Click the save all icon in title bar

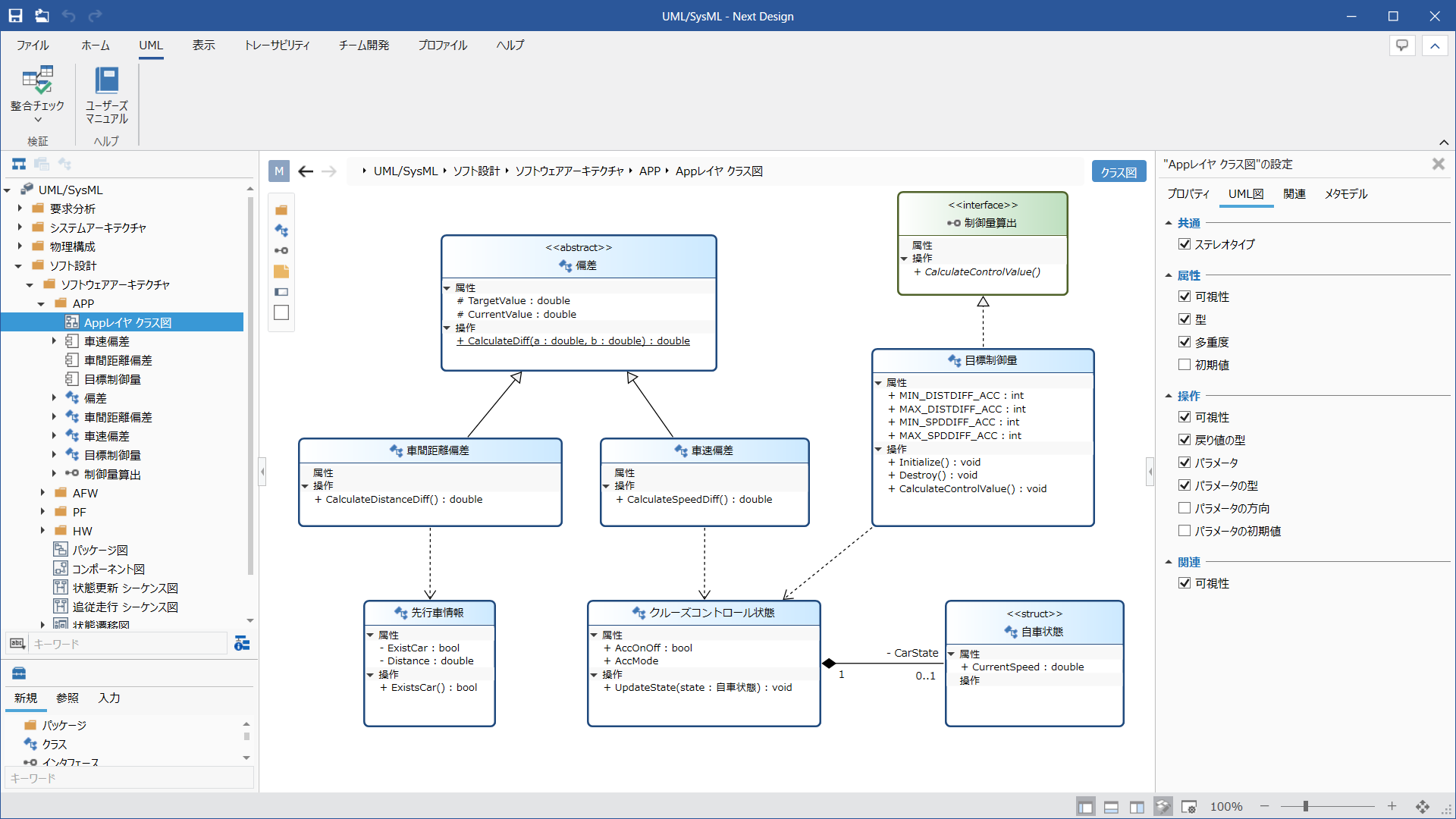tap(42, 16)
